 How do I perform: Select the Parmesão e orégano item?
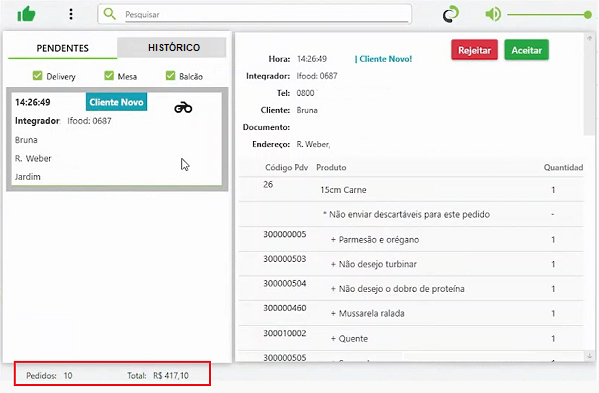pos(411,239)
